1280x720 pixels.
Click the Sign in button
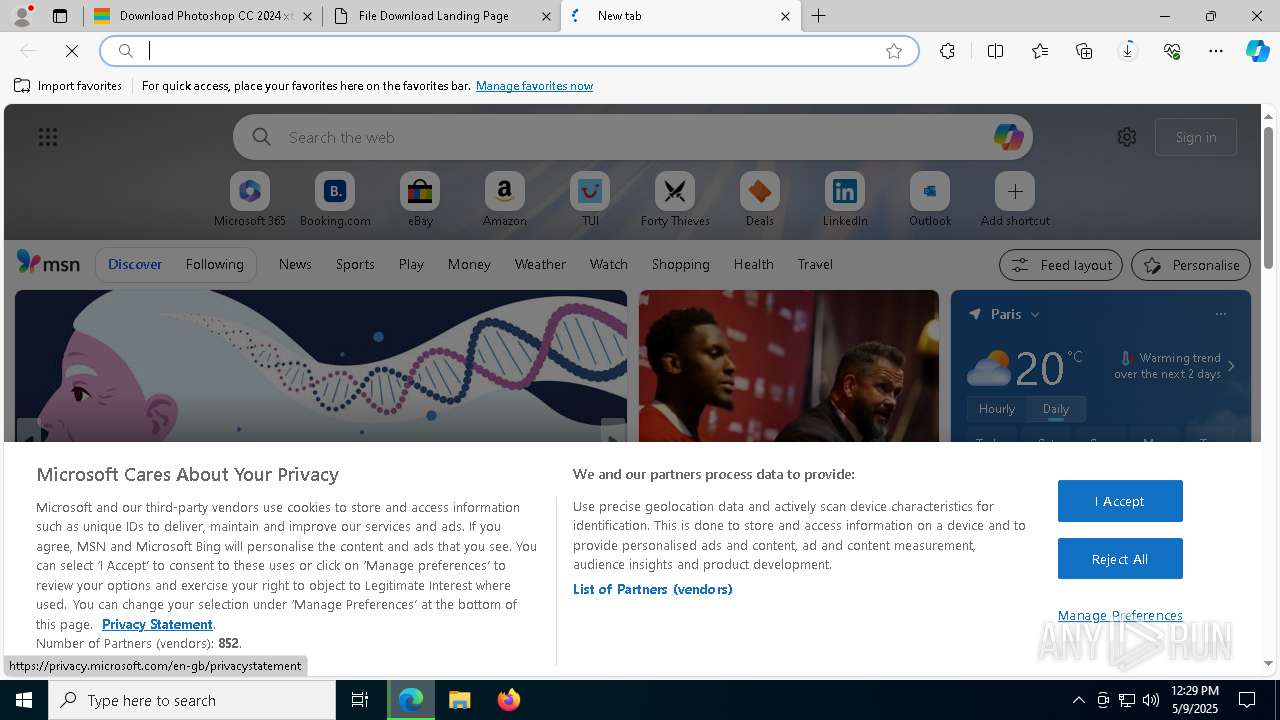pos(1196,137)
